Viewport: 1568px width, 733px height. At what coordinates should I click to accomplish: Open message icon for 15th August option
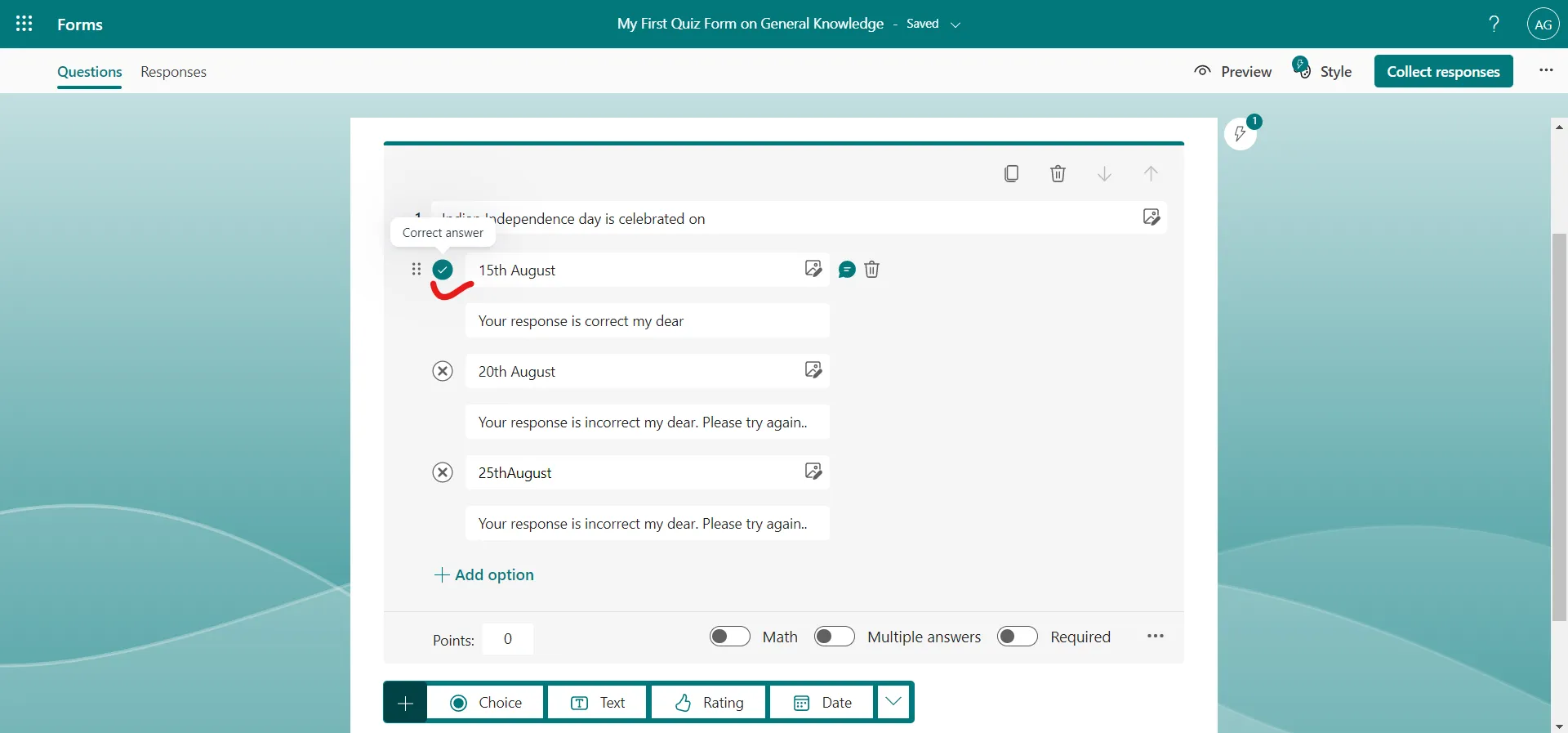click(847, 270)
